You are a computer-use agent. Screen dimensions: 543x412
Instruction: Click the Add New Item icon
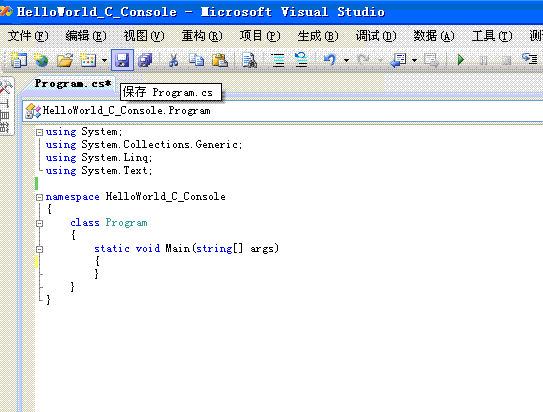click(88, 60)
